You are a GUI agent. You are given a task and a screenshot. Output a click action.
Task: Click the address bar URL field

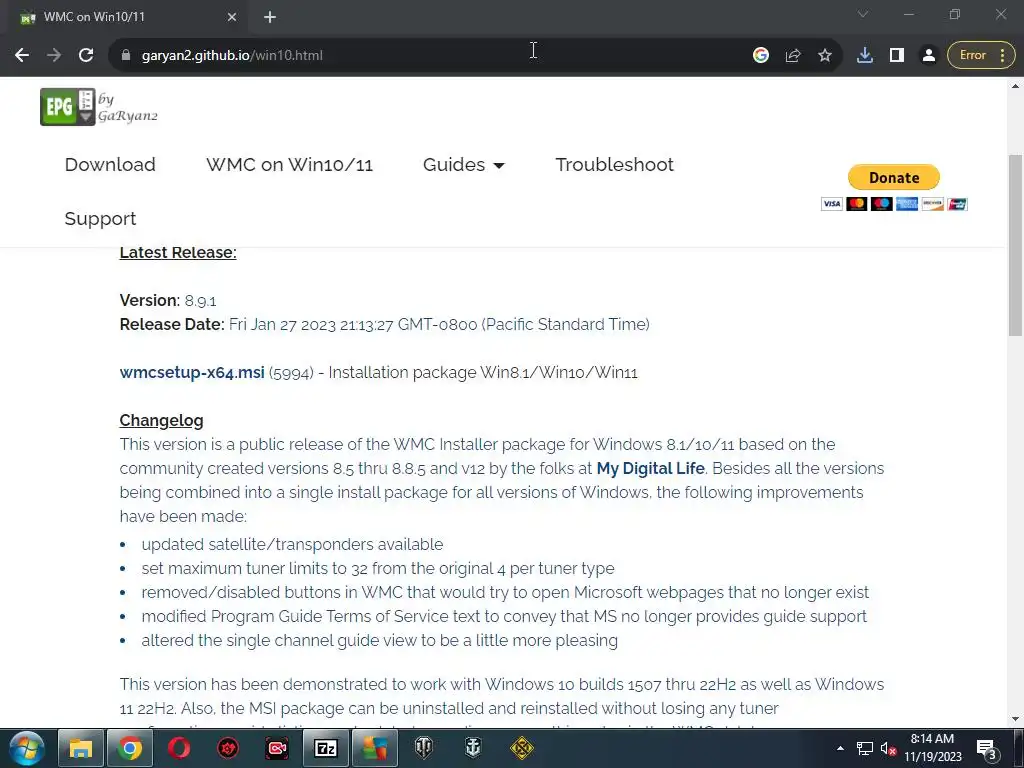431,56
